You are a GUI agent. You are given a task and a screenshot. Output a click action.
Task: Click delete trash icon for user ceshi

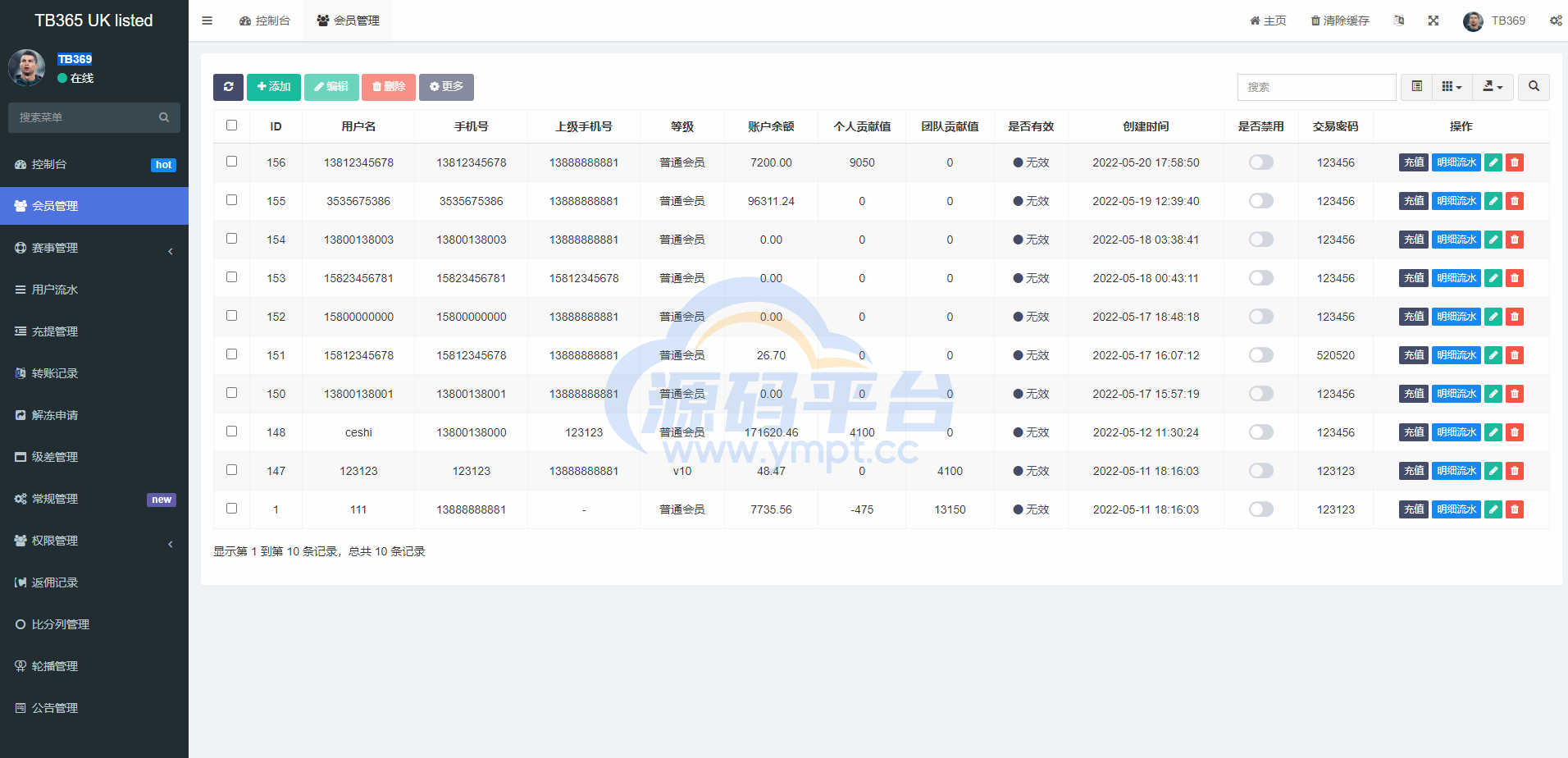tap(1515, 432)
